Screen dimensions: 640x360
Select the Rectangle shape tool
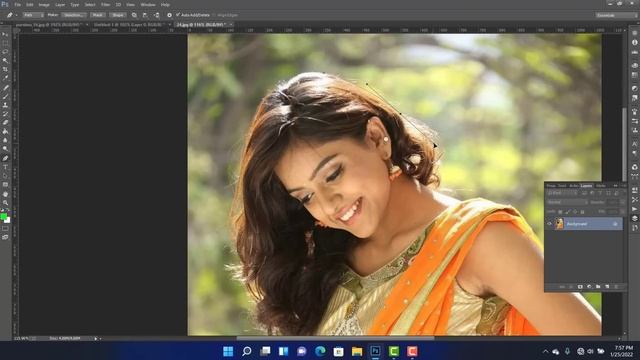coord(5,185)
